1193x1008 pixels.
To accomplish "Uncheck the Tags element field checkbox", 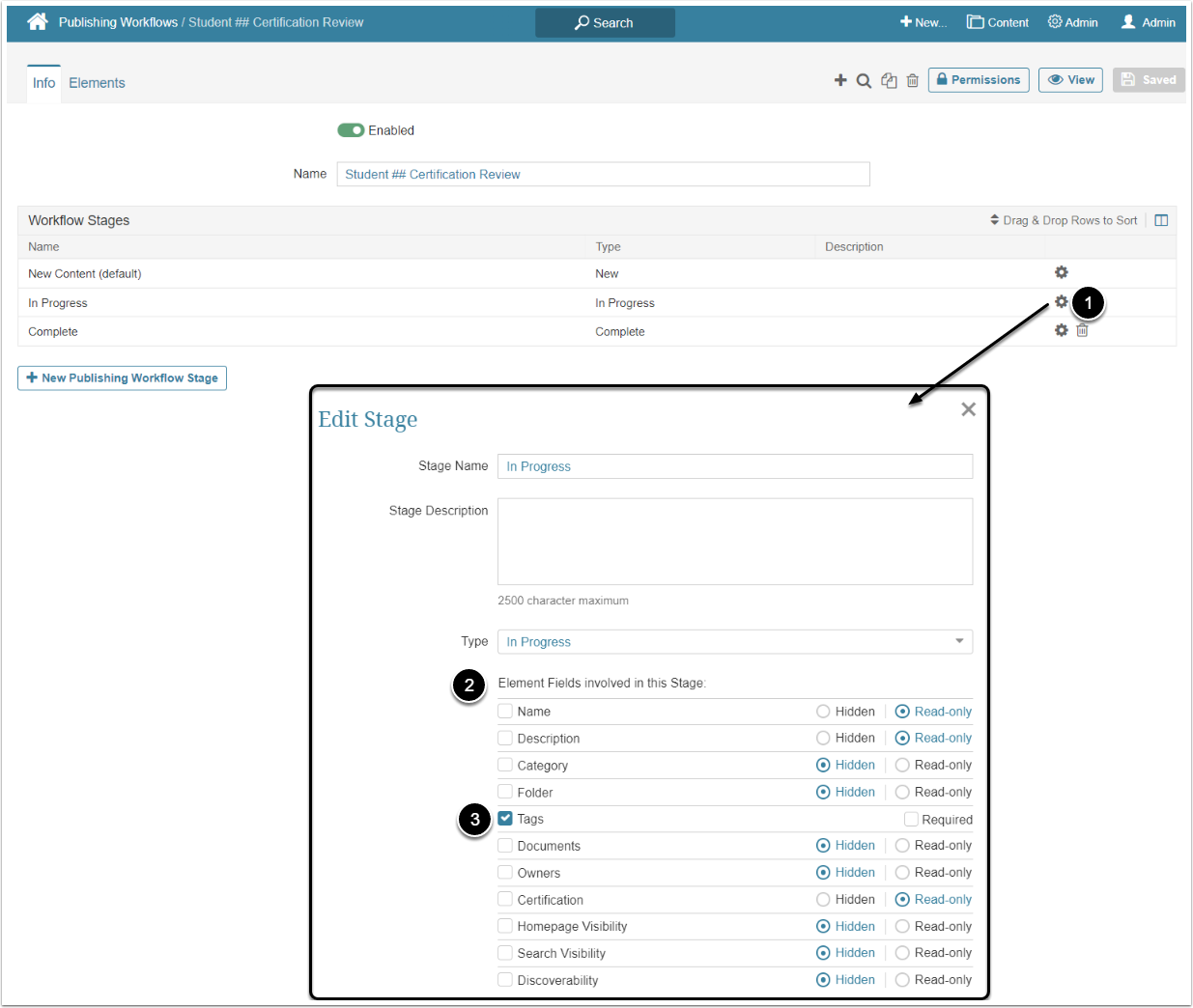I will pos(505,819).
